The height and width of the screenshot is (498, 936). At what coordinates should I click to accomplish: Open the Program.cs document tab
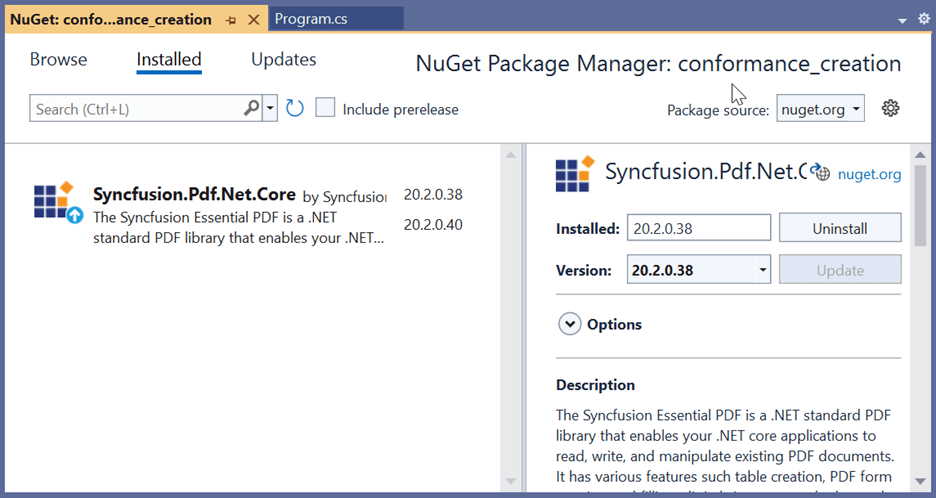pyautogui.click(x=310, y=19)
